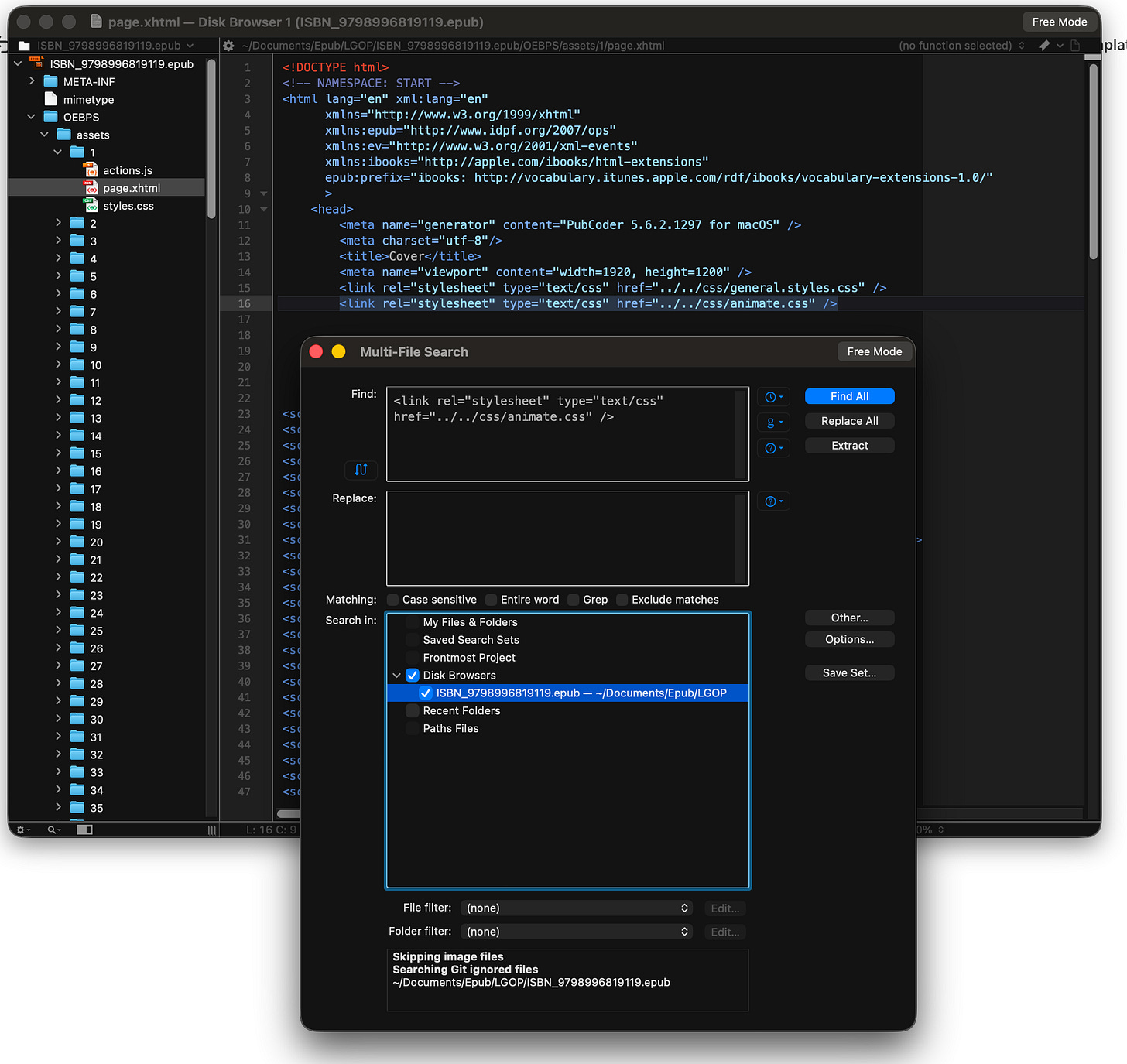
Task: Click inside the Replace text field
Action: coord(567,539)
